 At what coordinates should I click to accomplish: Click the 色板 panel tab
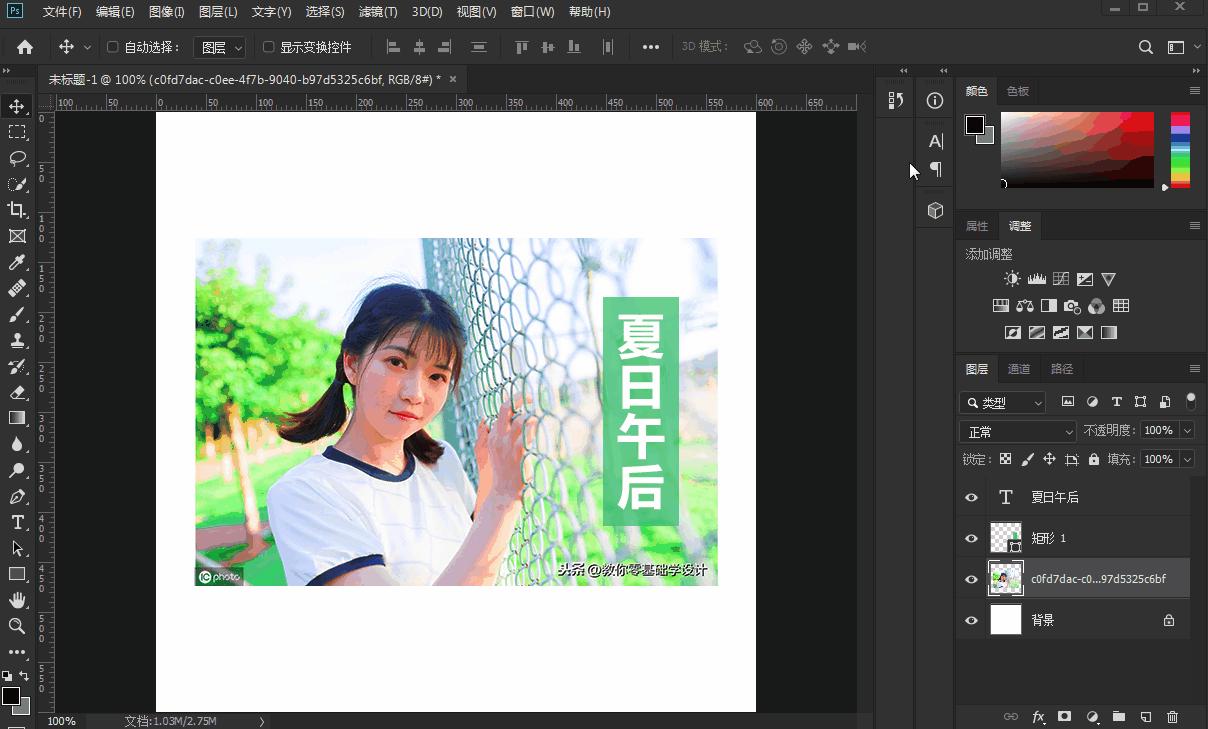coord(1017,91)
